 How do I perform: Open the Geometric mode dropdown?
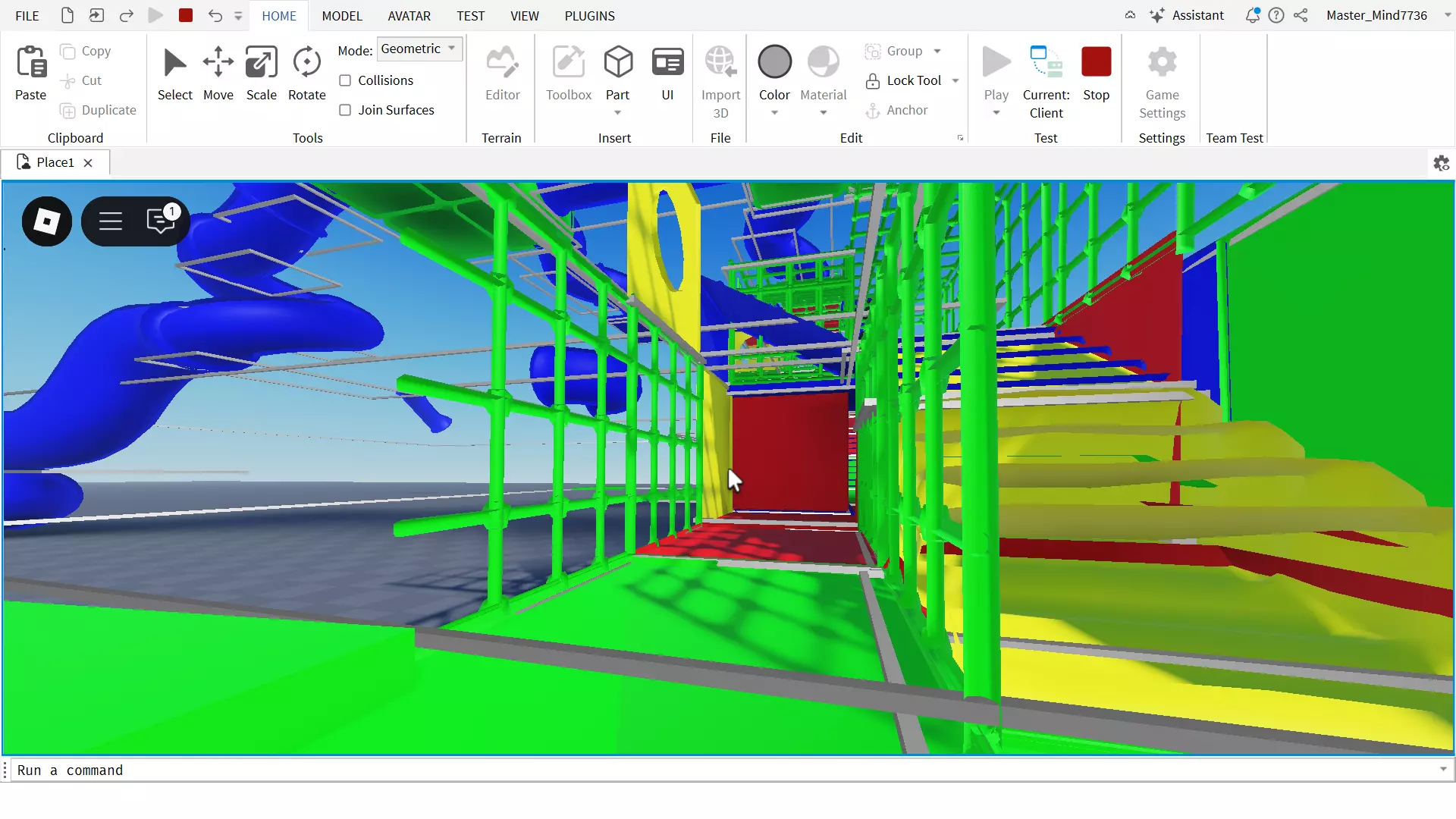click(x=419, y=49)
